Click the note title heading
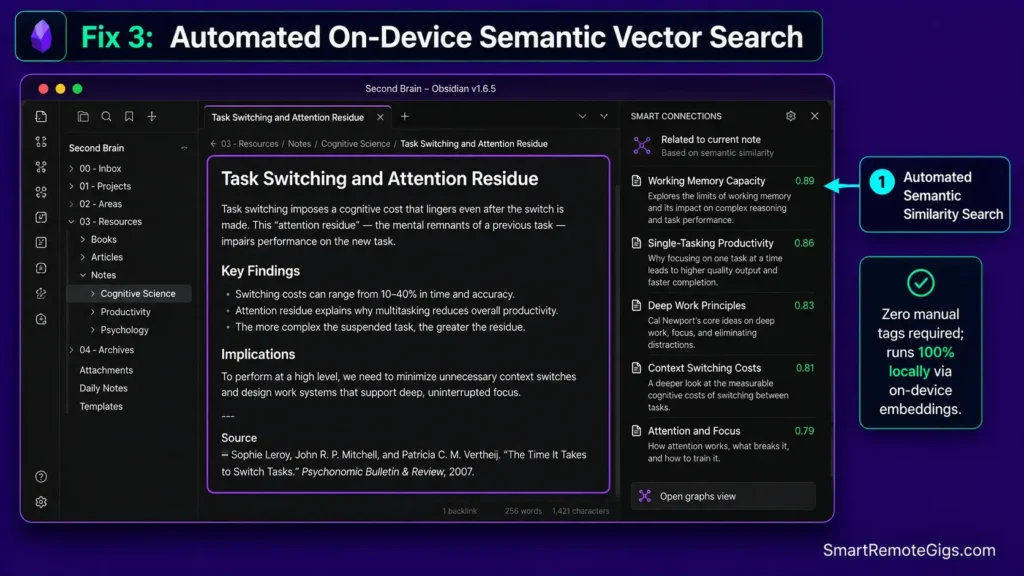Image resolution: width=1024 pixels, height=576 pixels. coord(379,179)
